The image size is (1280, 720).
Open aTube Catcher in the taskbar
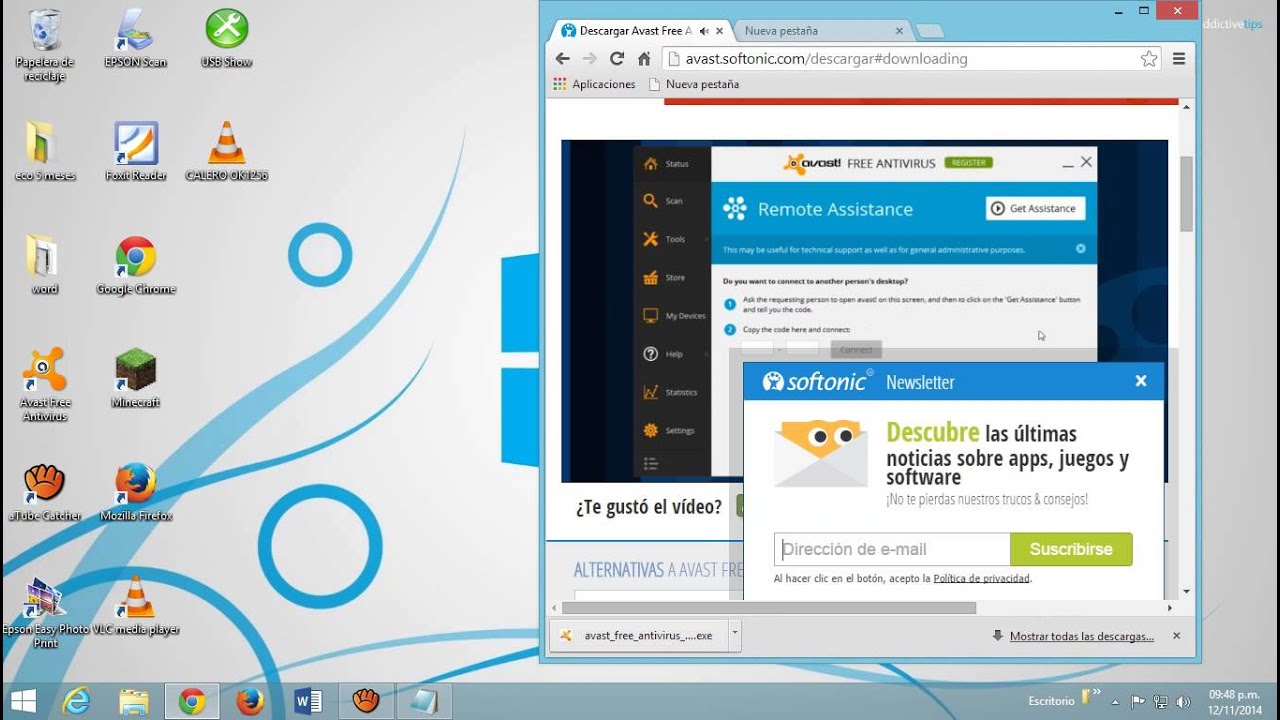(x=366, y=701)
